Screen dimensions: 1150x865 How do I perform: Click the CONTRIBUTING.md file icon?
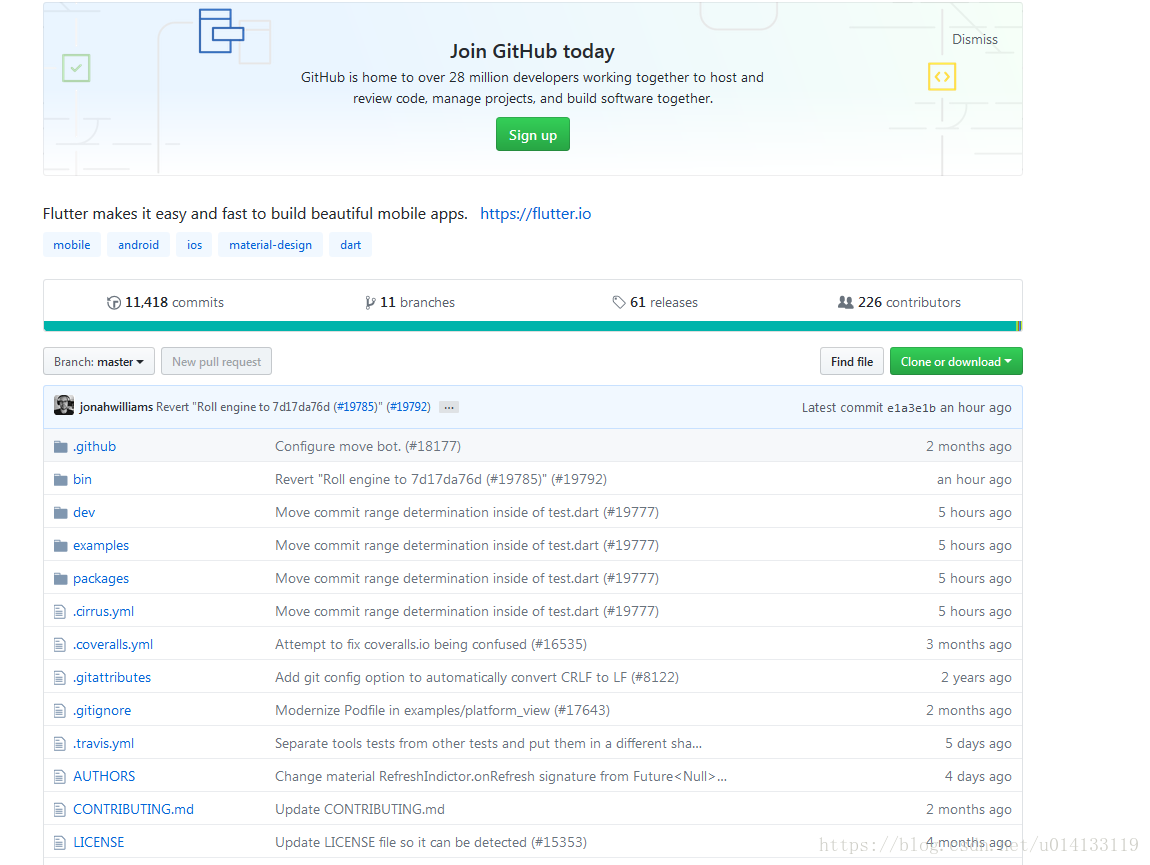pos(59,810)
